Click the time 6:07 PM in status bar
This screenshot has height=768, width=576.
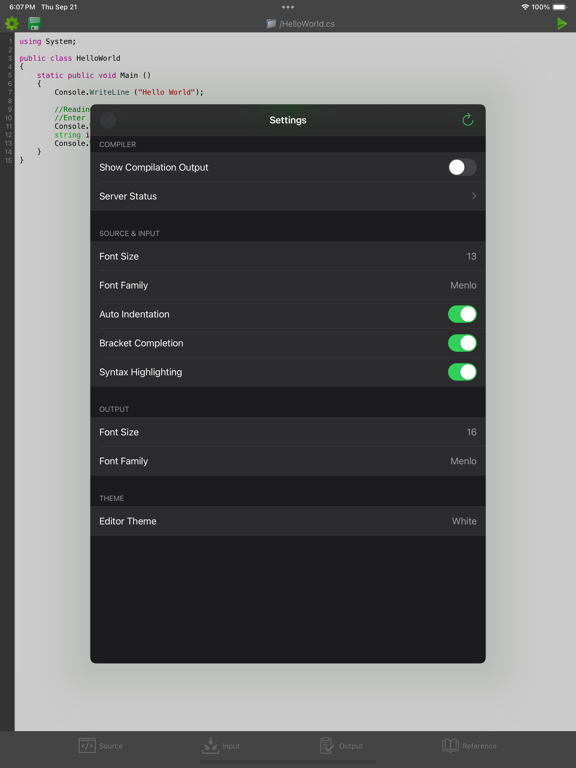(22, 7)
